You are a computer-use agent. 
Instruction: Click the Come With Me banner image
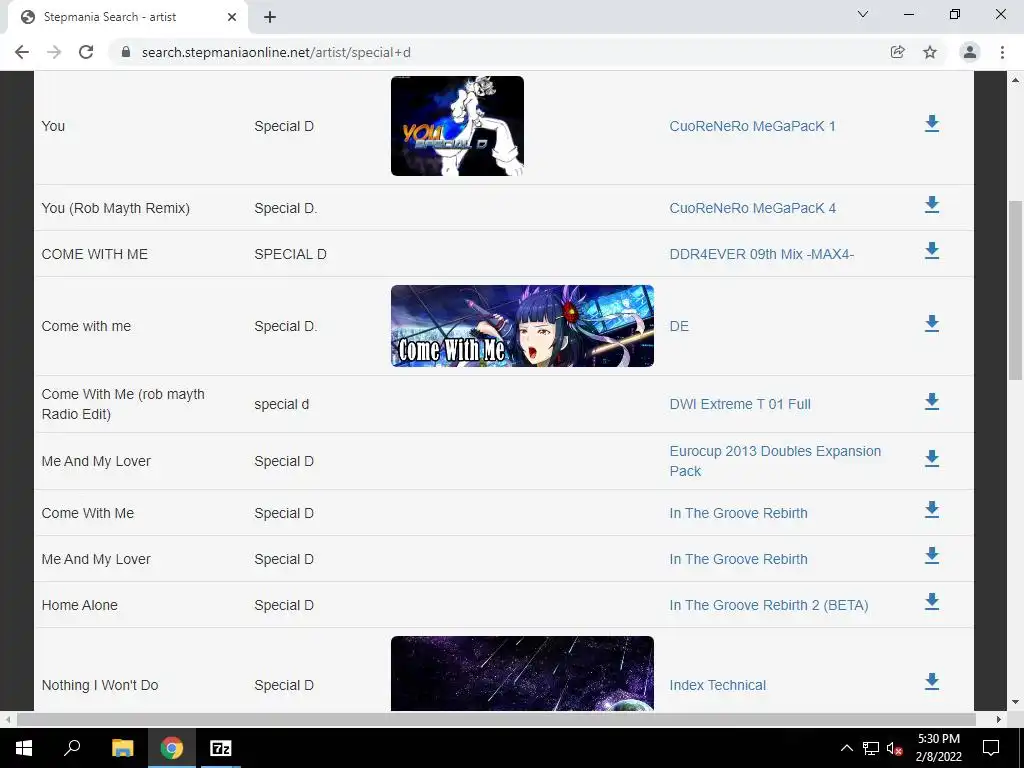point(522,326)
